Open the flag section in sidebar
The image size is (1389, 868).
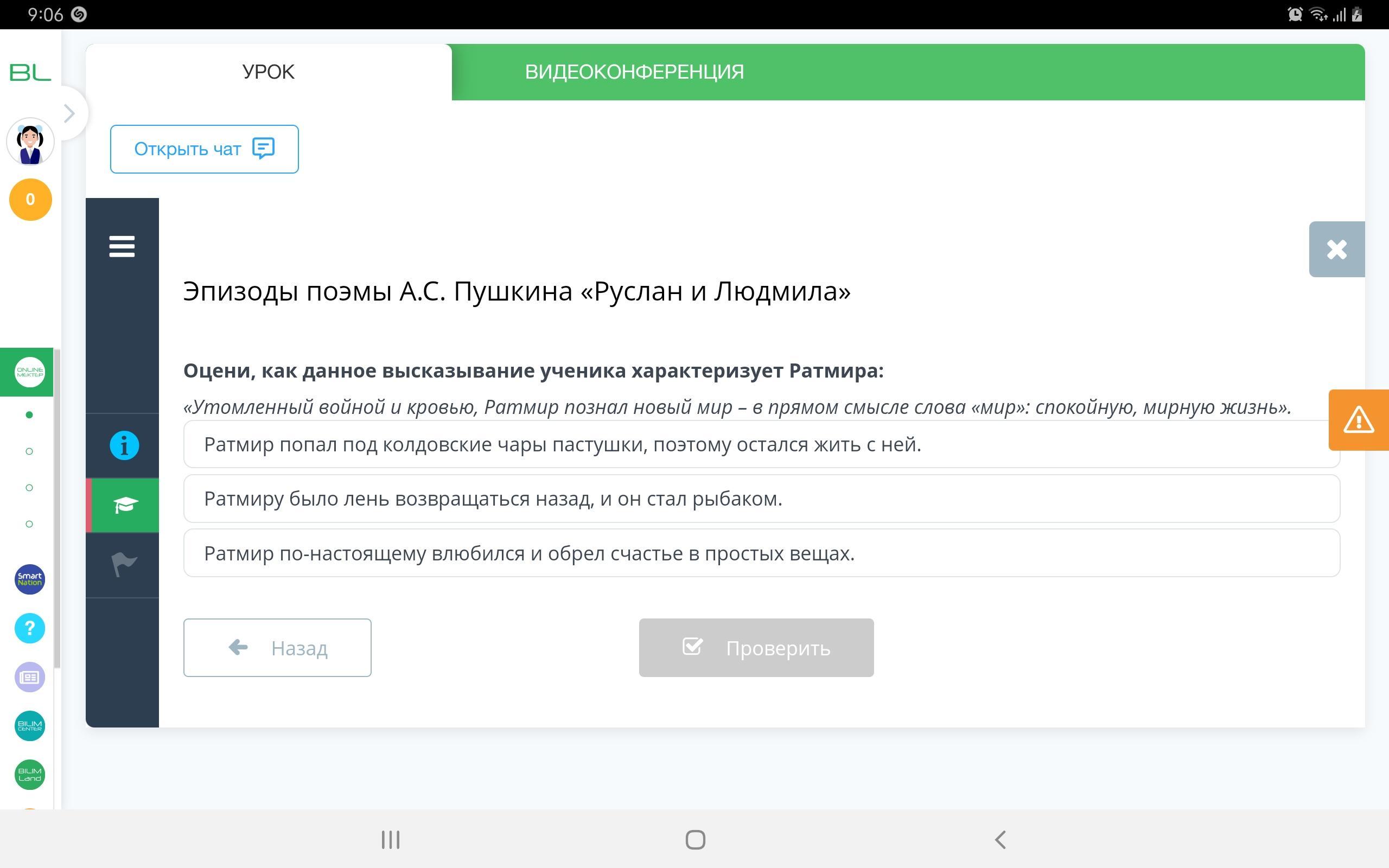(123, 564)
